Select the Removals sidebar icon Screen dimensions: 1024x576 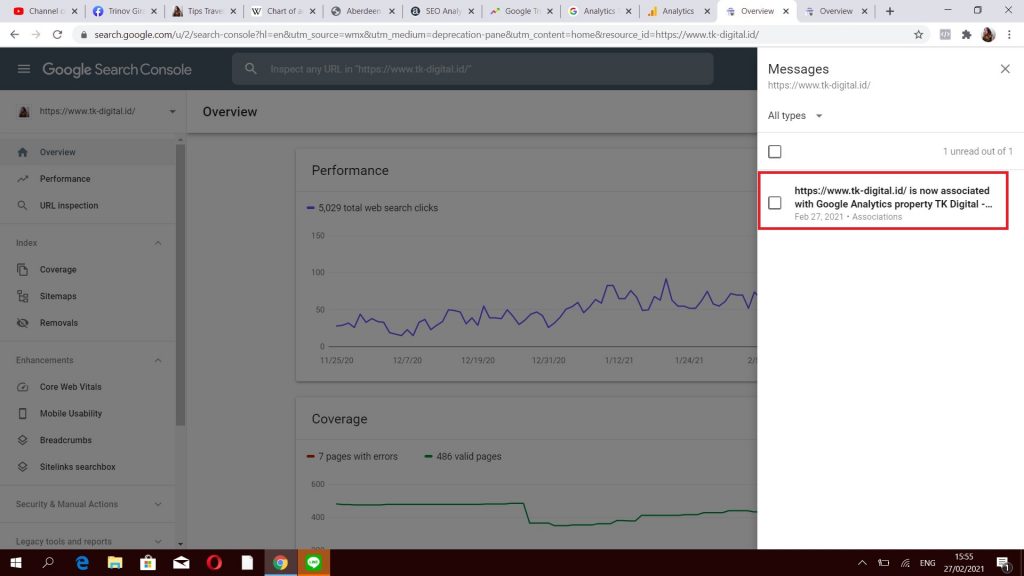coord(22,323)
